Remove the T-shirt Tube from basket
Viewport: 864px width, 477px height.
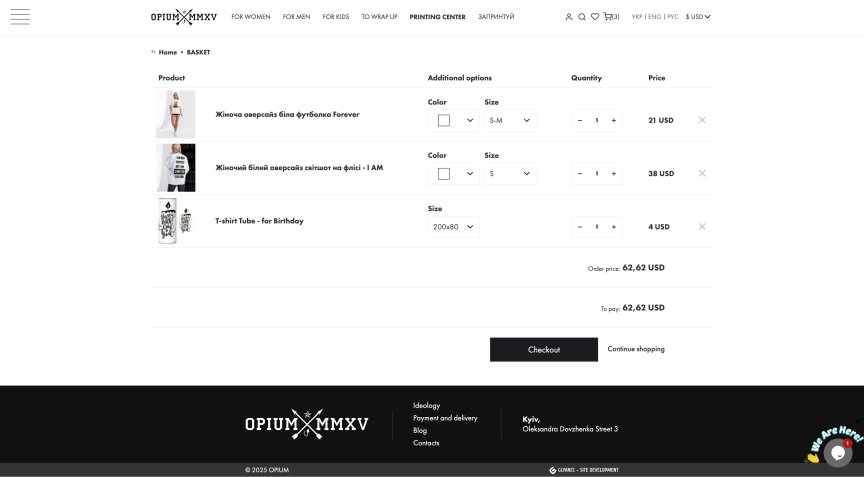click(702, 226)
